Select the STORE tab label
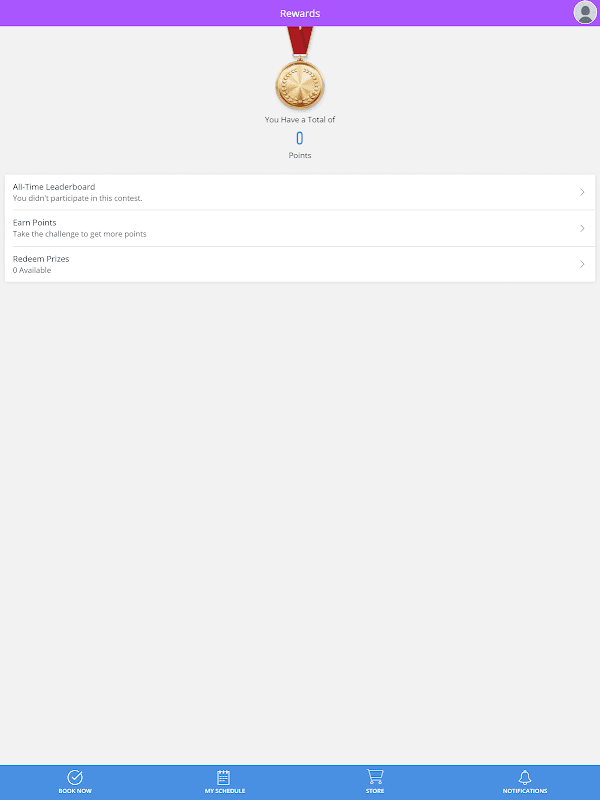Viewport: 600px width, 800px height. click(x=375, y=791)
